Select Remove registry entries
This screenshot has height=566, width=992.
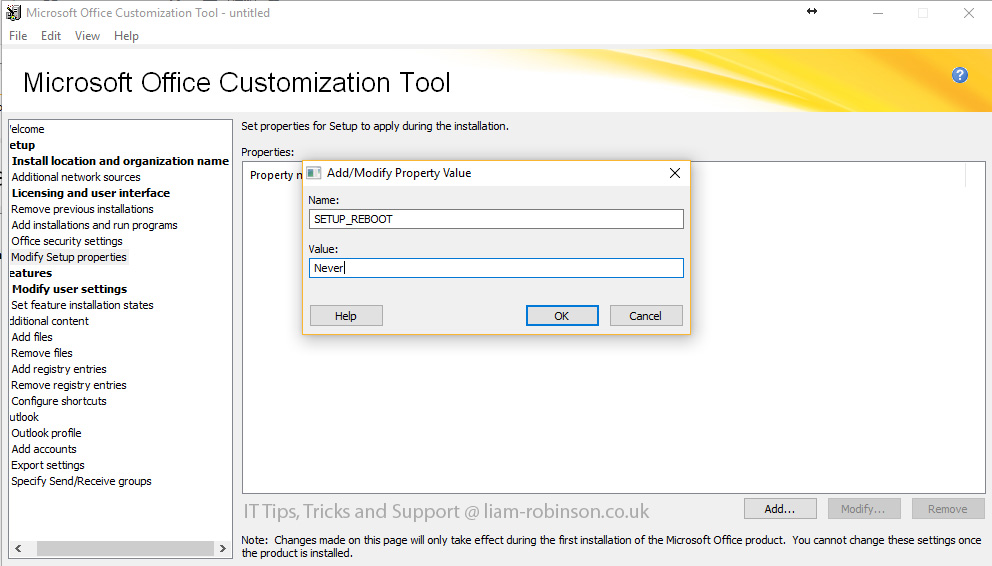(69, 385)
